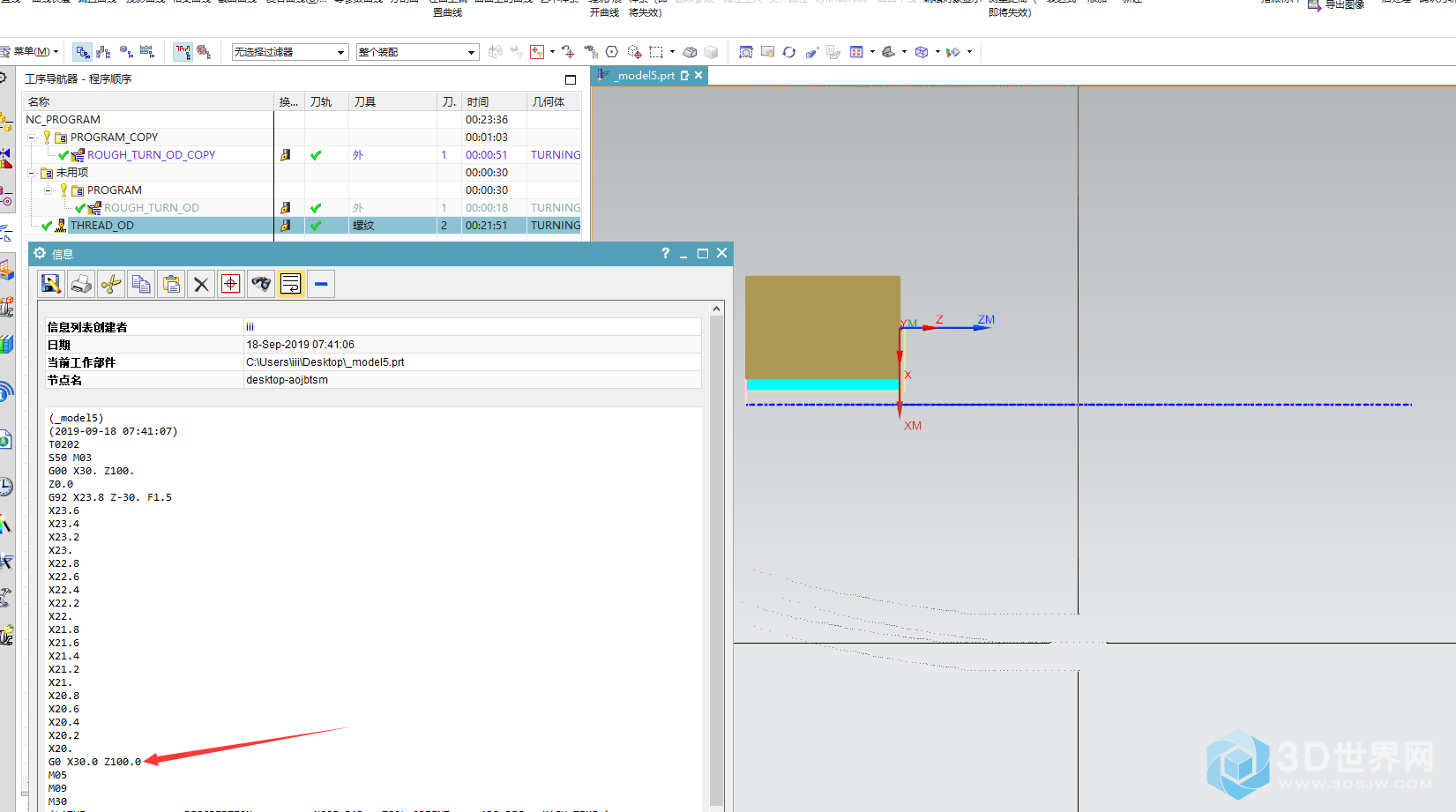Click the 刀具 column header
The height and width of the screenshot is (812, 1456).
pyautogui.click(x=392, y=102)
